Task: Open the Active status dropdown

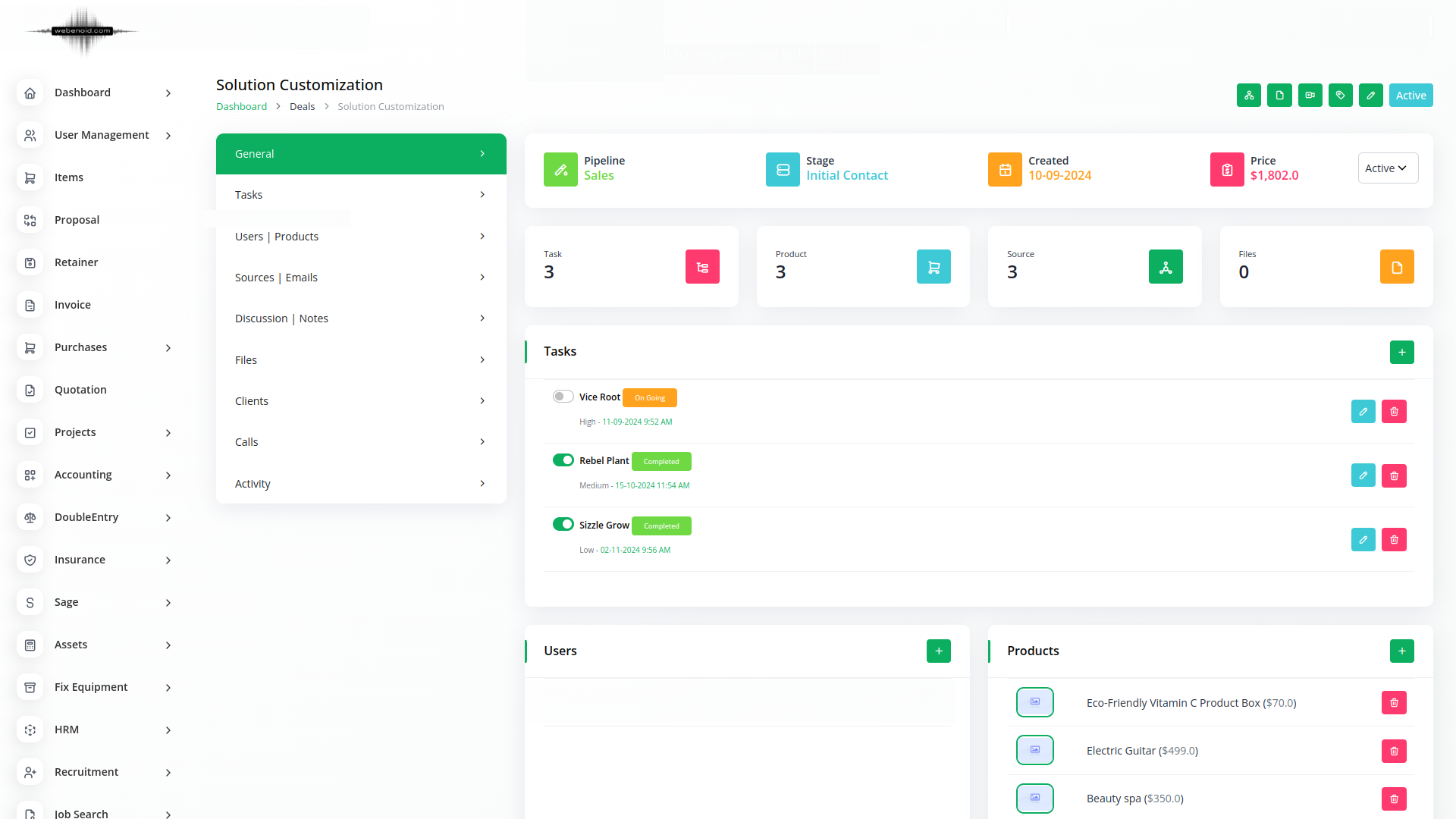Action: point(1388,168)
